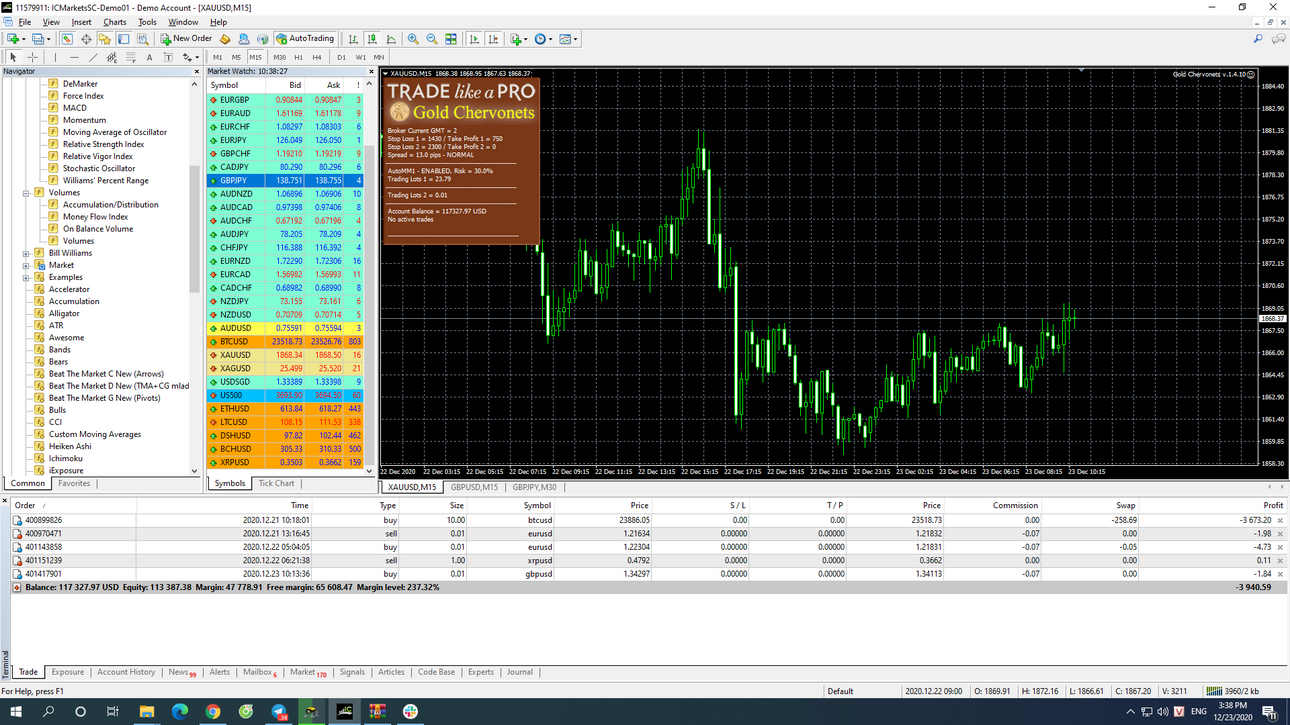Switch to Navigator Favorites tab
Viewport: 1290px width, 725px height.
(x=74, y=483)
